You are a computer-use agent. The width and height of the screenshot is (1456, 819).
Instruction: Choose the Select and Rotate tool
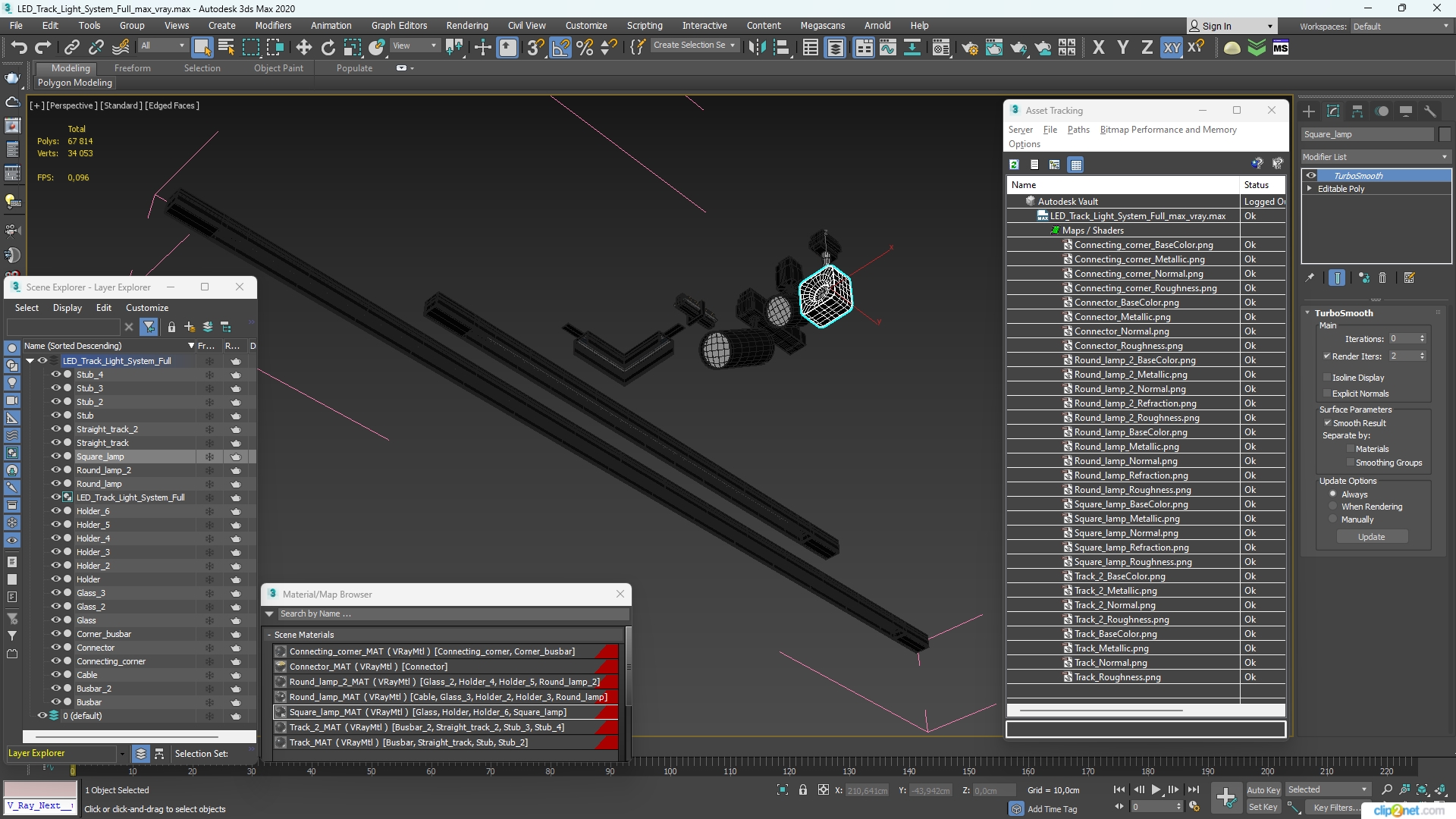coord(328,48)
